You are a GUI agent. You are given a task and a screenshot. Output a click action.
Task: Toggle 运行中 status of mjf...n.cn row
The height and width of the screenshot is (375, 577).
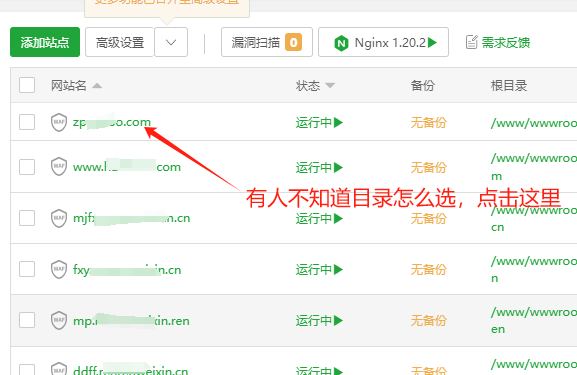pos(319,219)
